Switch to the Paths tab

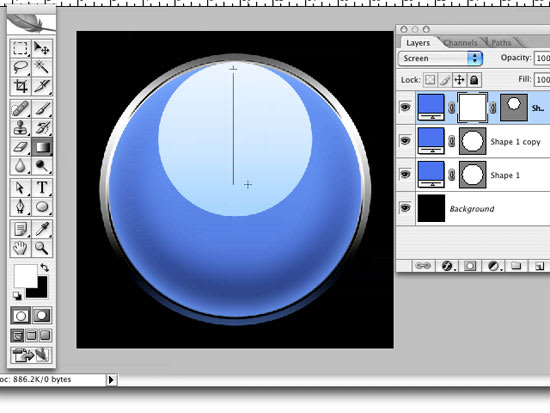501,43
